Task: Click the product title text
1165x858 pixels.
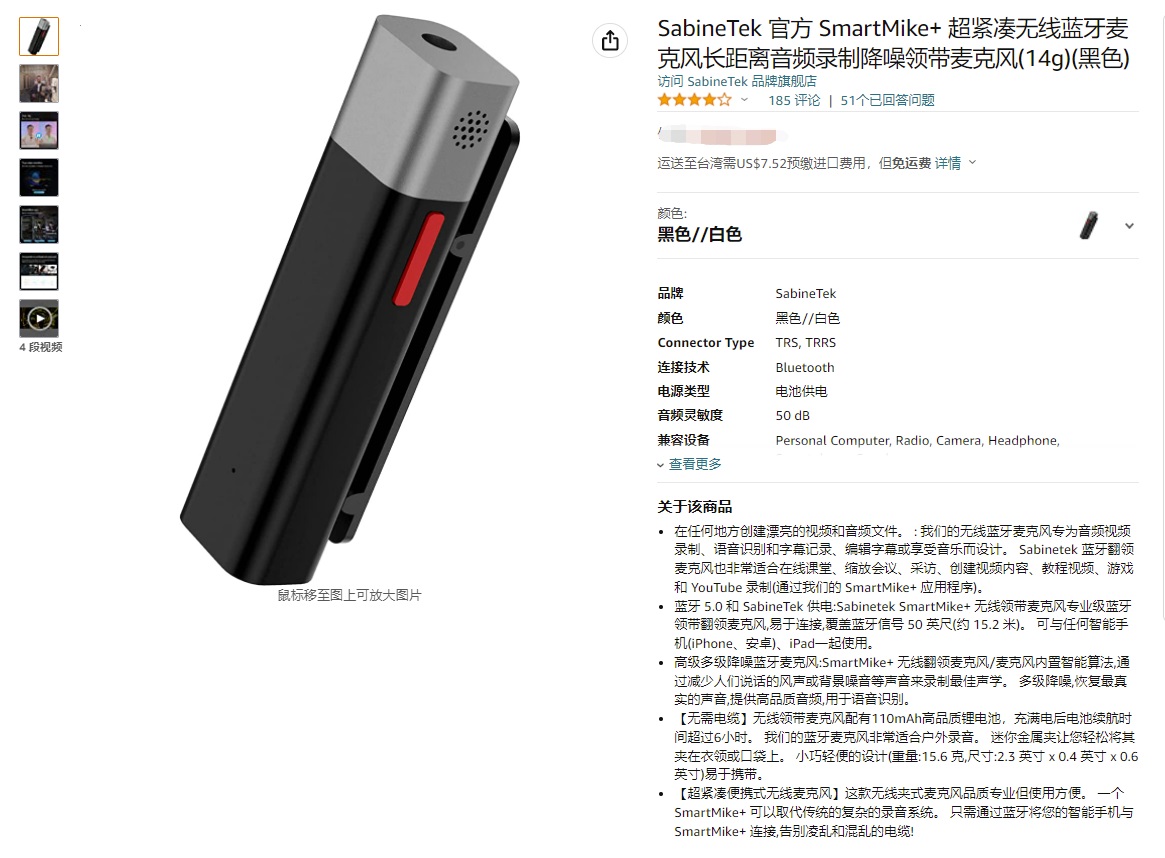Action: (893, 43)
